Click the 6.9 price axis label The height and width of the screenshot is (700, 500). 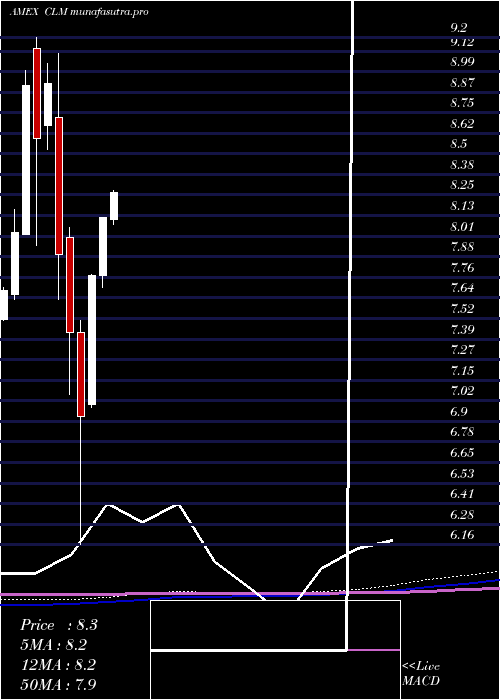point(458,412)
